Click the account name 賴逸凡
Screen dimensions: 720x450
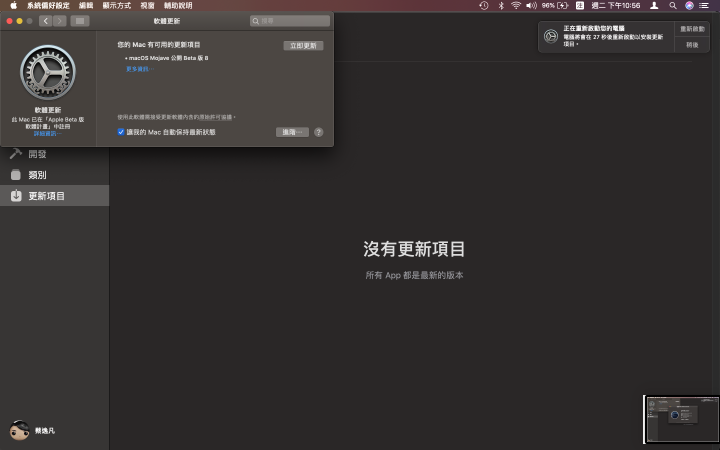pyautogui.click(x=45, y=431)
